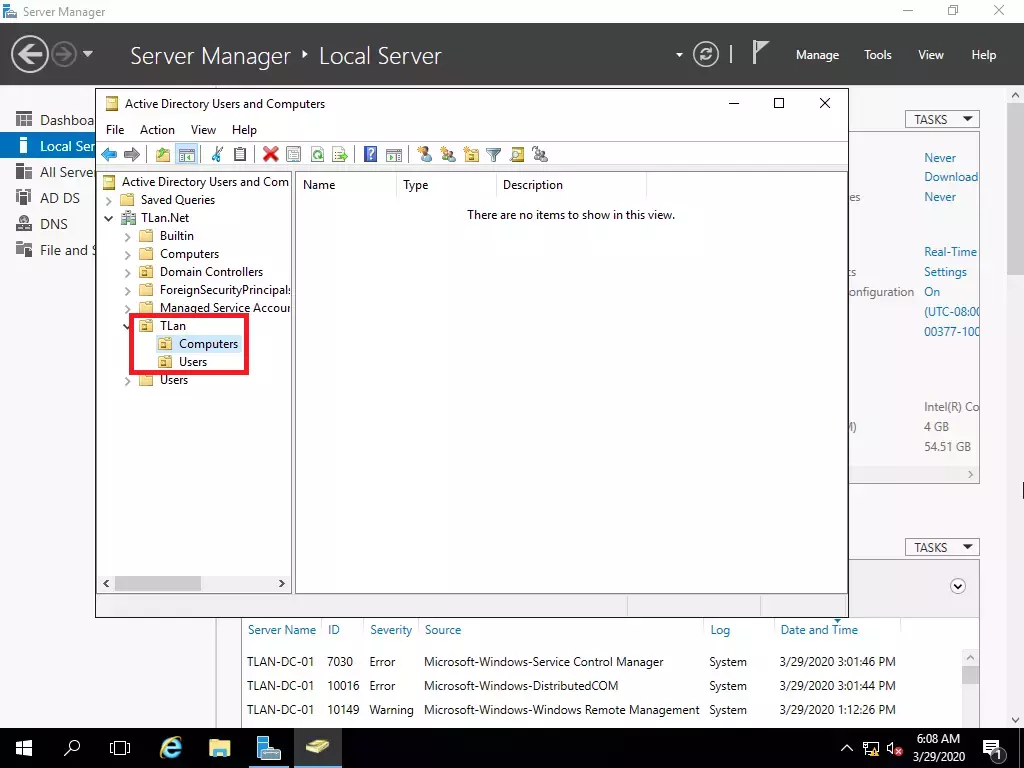This screenshot has width=1024, height=768.
Task: Select the Builtin container
Action: (x=176, y=236)
